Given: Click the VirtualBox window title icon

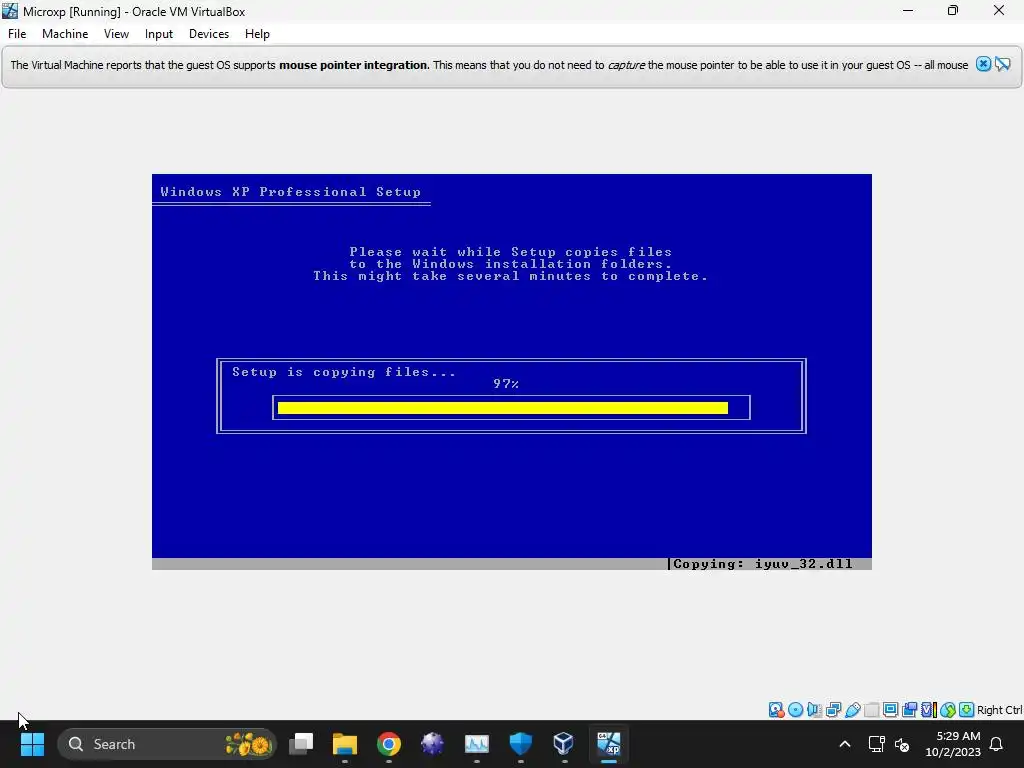Looking at the screenshot, I should click(x=10, y=11).
